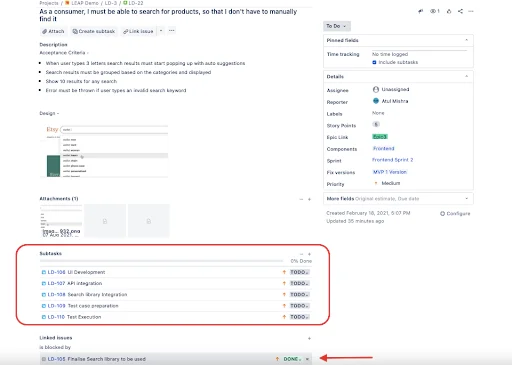
Task: Vote for this issue with thumbs-up icon
Action: coord(449,11)
